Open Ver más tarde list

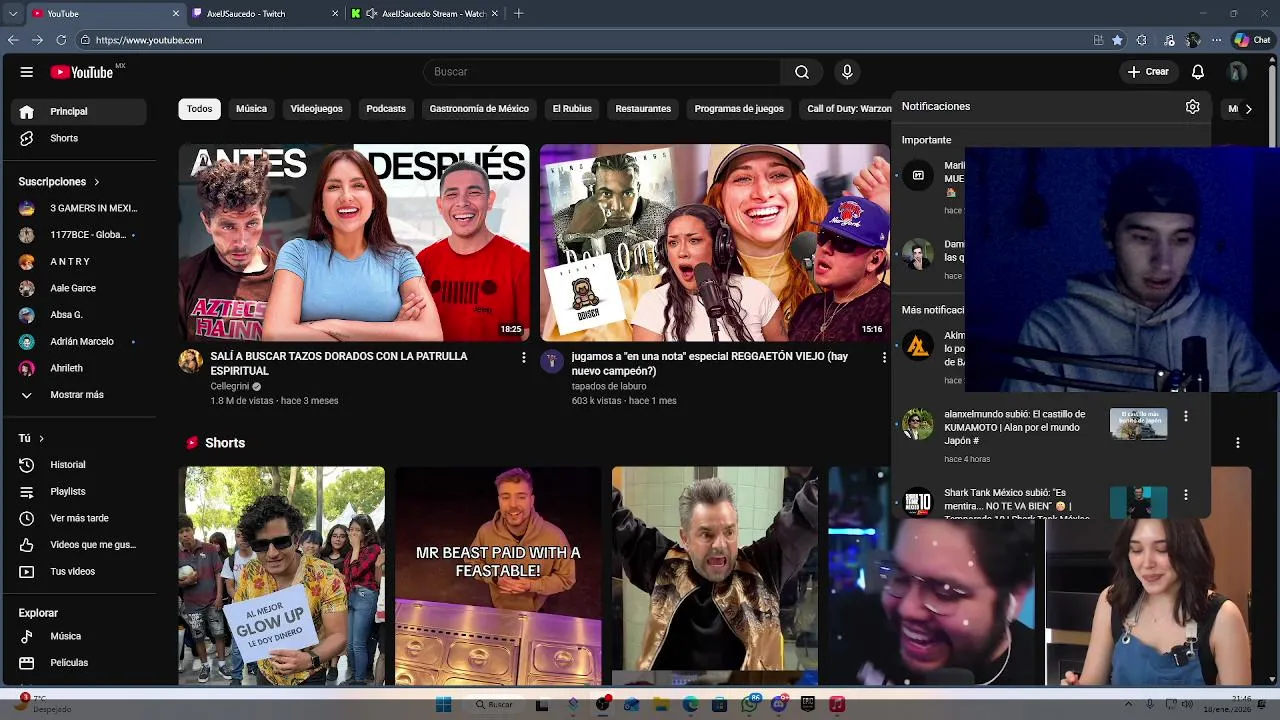[x=80, y=518]
